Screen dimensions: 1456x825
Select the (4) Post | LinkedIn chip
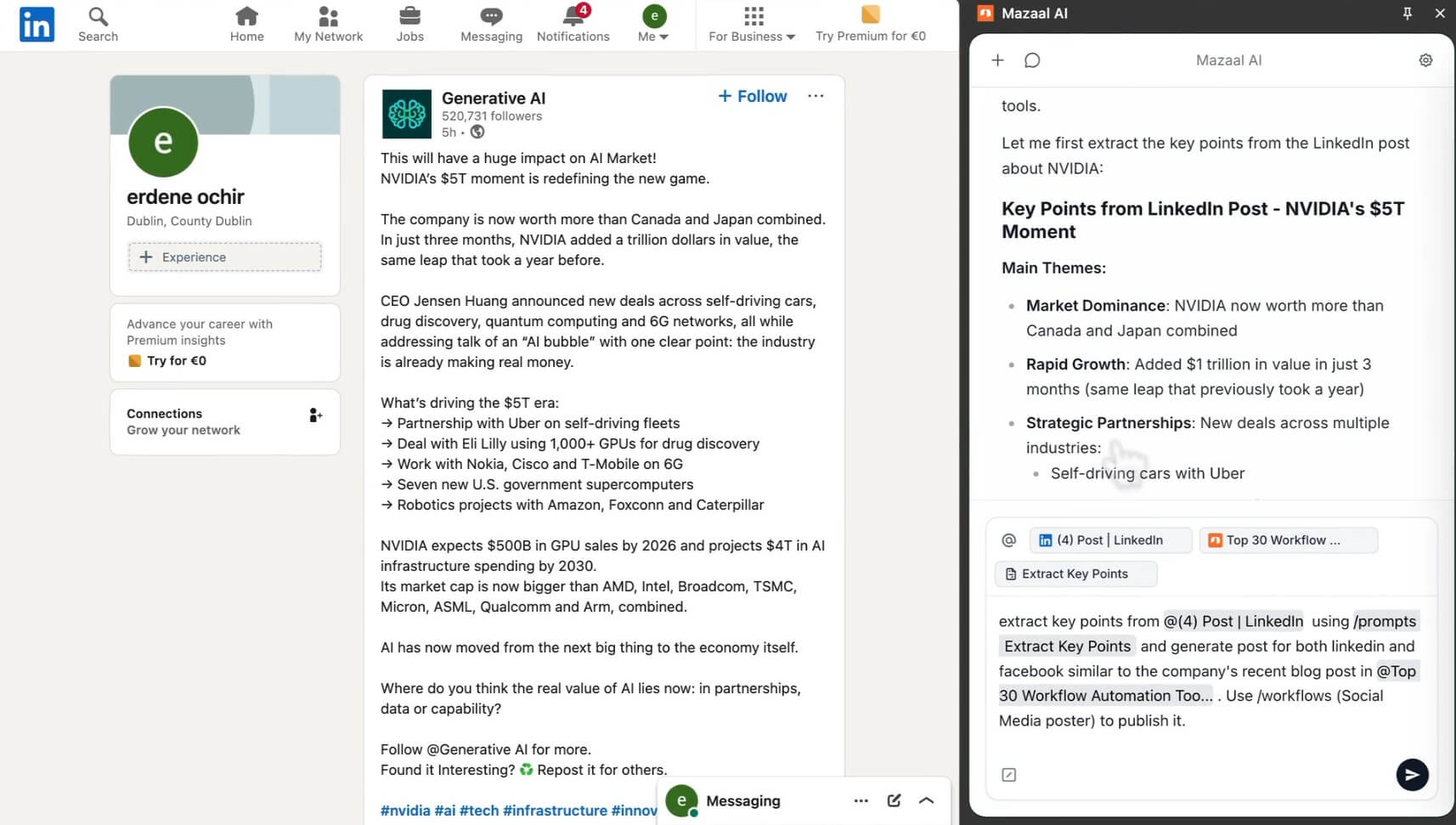pos(1110,540)
